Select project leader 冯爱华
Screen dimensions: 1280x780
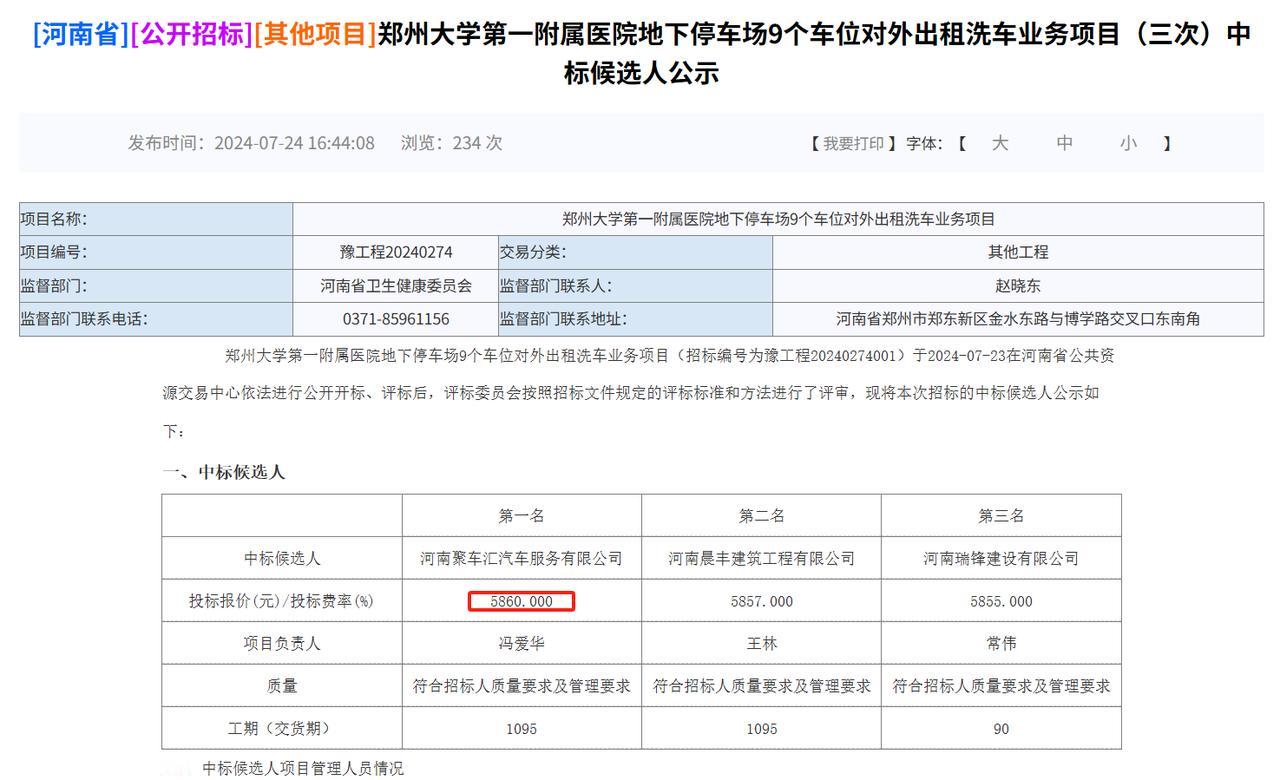pyautogui.click(x=522, y=644)
